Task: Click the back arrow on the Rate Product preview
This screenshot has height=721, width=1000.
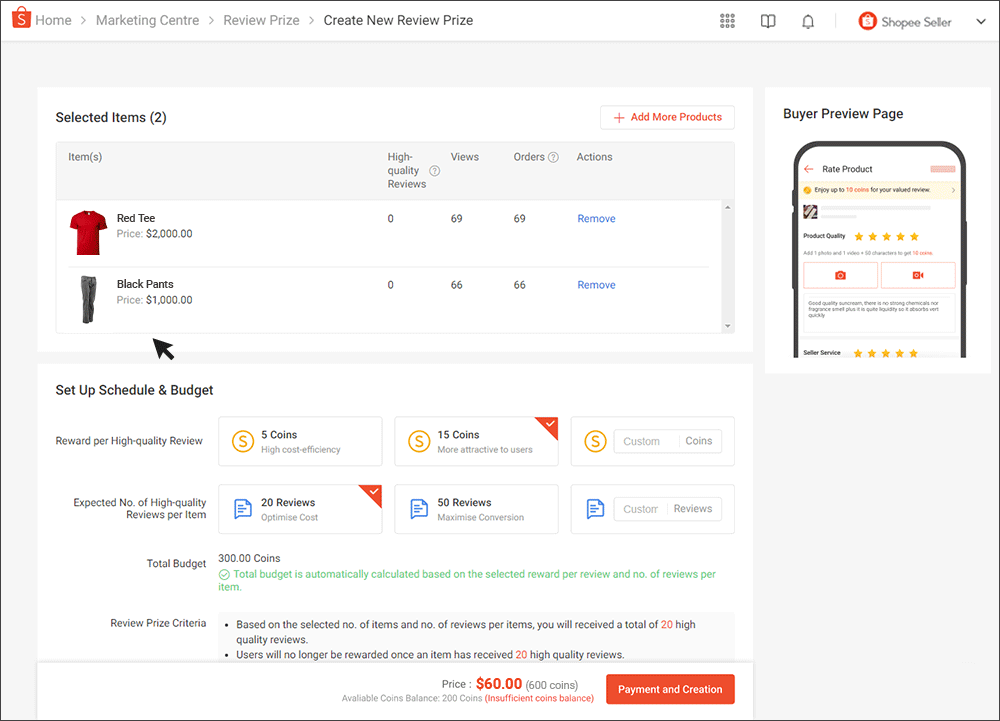Action: (808, 169)
